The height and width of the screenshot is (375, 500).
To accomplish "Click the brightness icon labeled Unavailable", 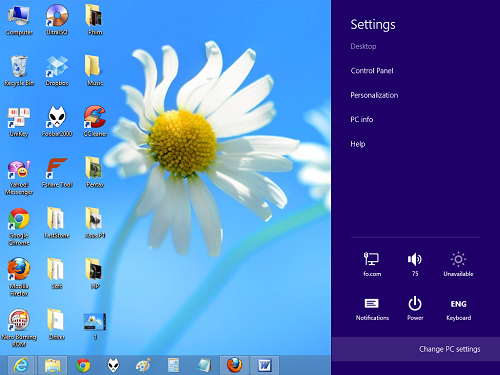I will click(x=458, y=264).
